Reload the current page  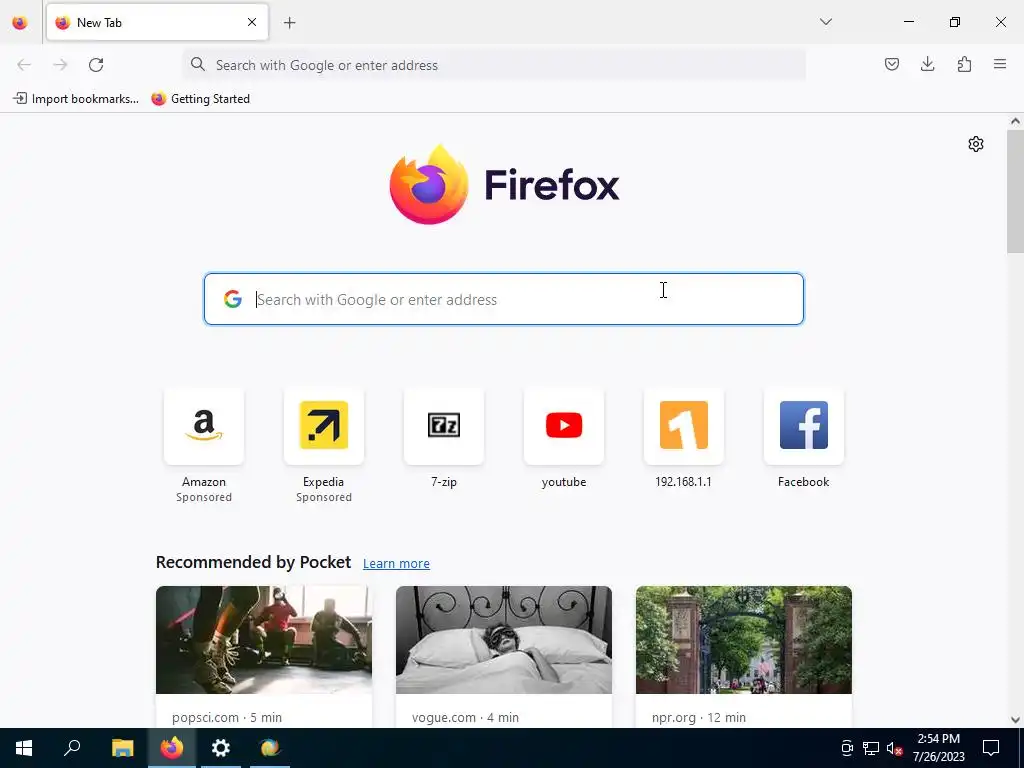[96, 65]
